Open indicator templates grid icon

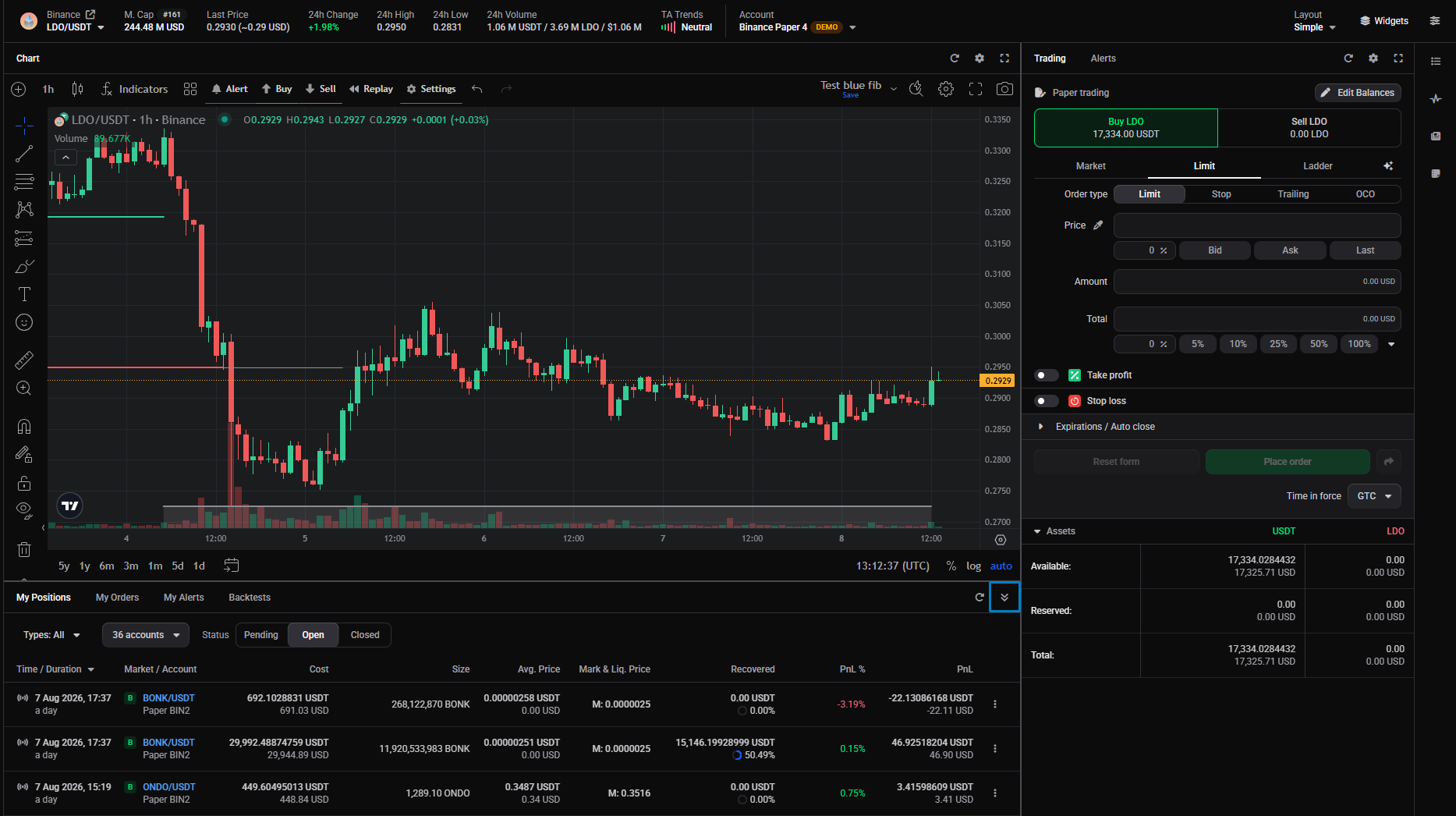pos(190,89)
